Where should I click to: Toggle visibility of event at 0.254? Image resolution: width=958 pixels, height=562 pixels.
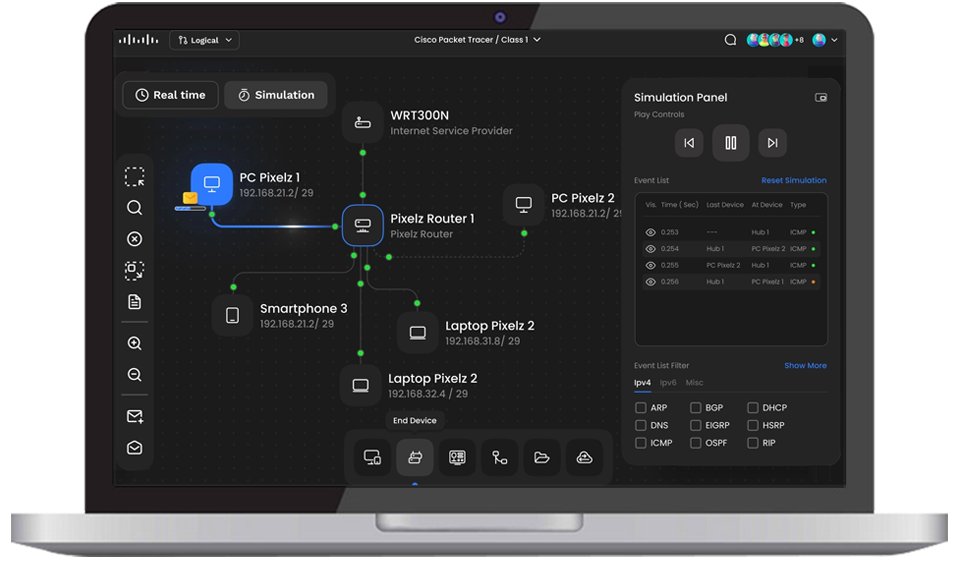(651, 249)
